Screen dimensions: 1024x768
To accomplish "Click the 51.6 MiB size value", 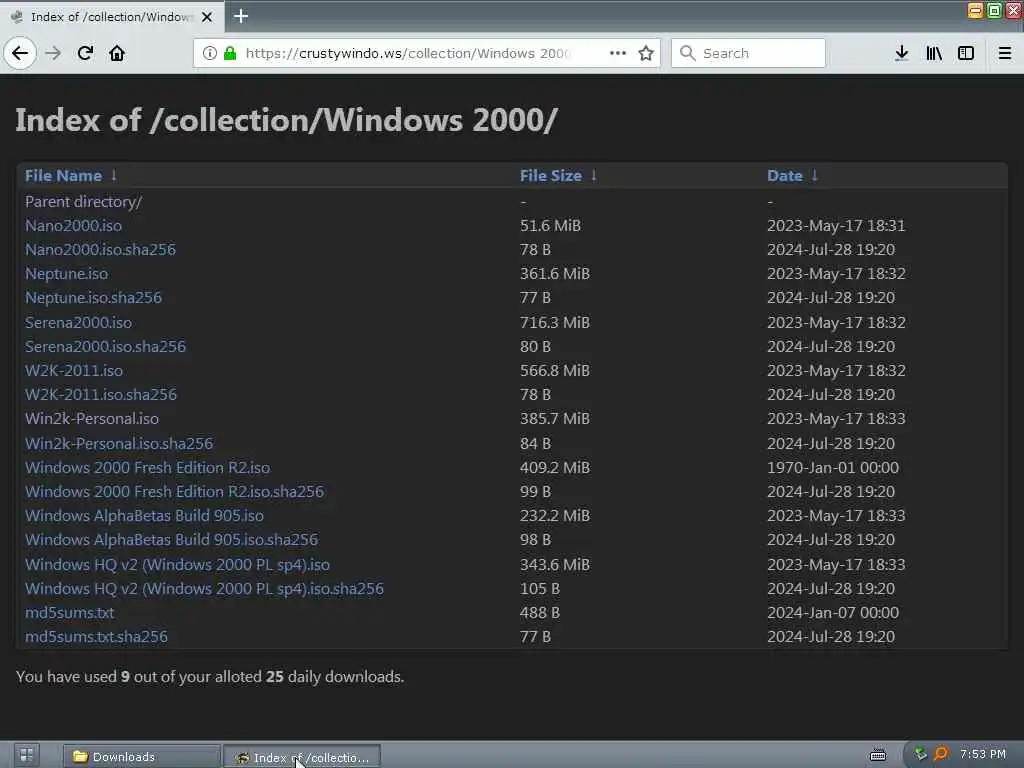I will [x=550, y=225].
